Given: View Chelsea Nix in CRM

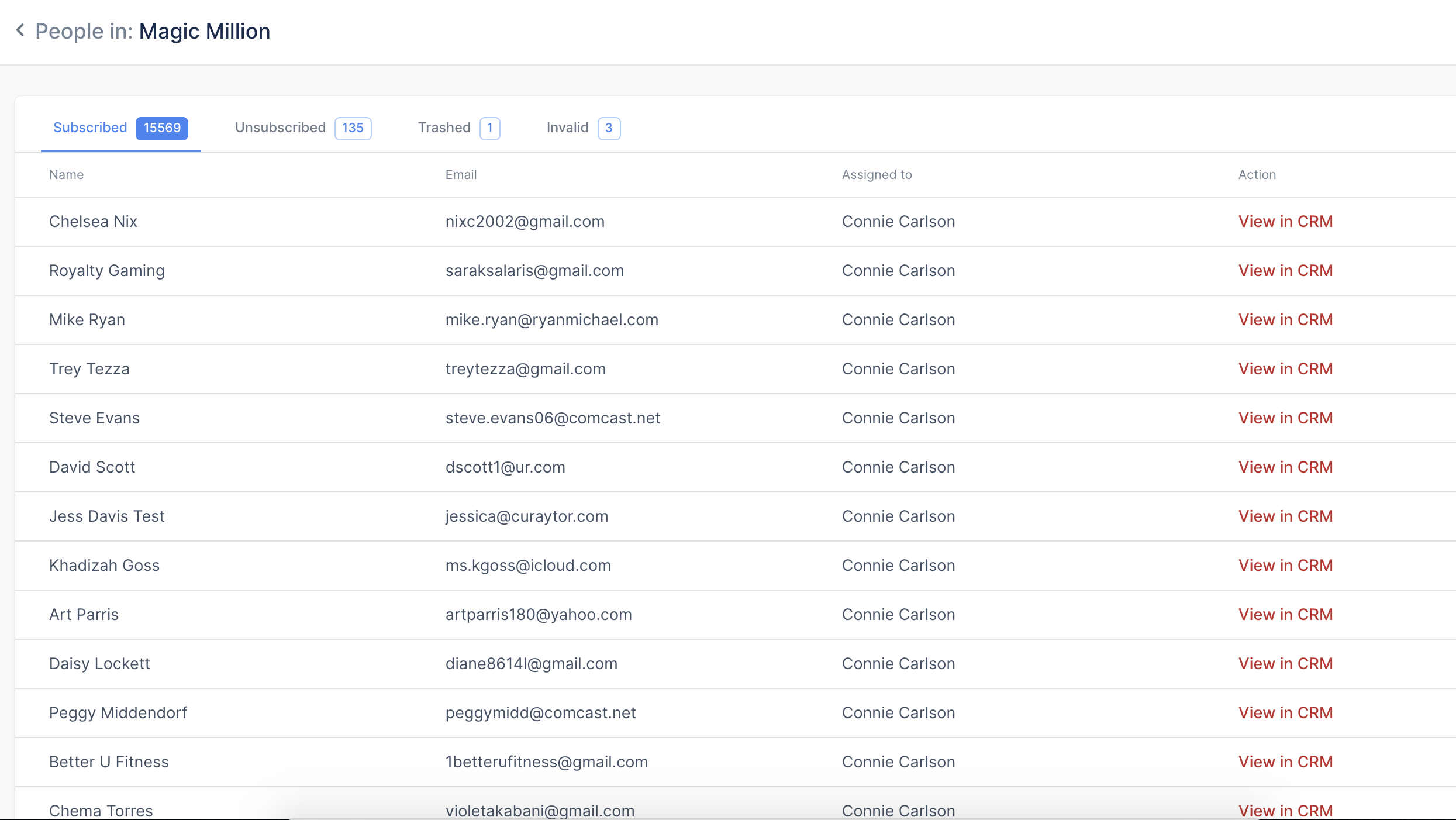Looking at the screenshot, I should point(1286,221).
